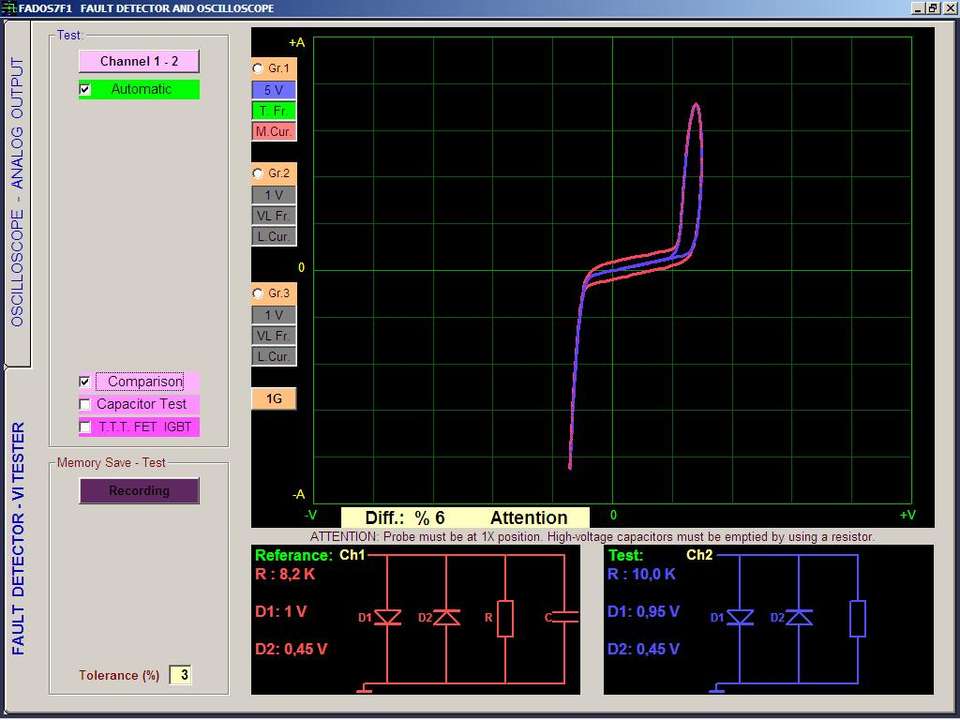Image resolution: width=960 pixels, height=720 pixels.
Task: Enable the T.T.T. FET IGBT checkbox
Action: pos(85,427)
